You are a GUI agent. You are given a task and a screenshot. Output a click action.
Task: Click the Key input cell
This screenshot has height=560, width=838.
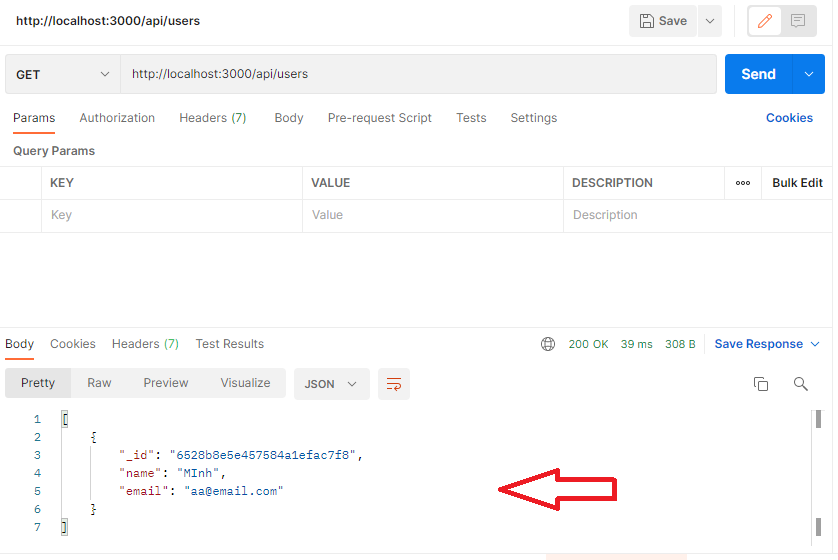pos(172,215)
